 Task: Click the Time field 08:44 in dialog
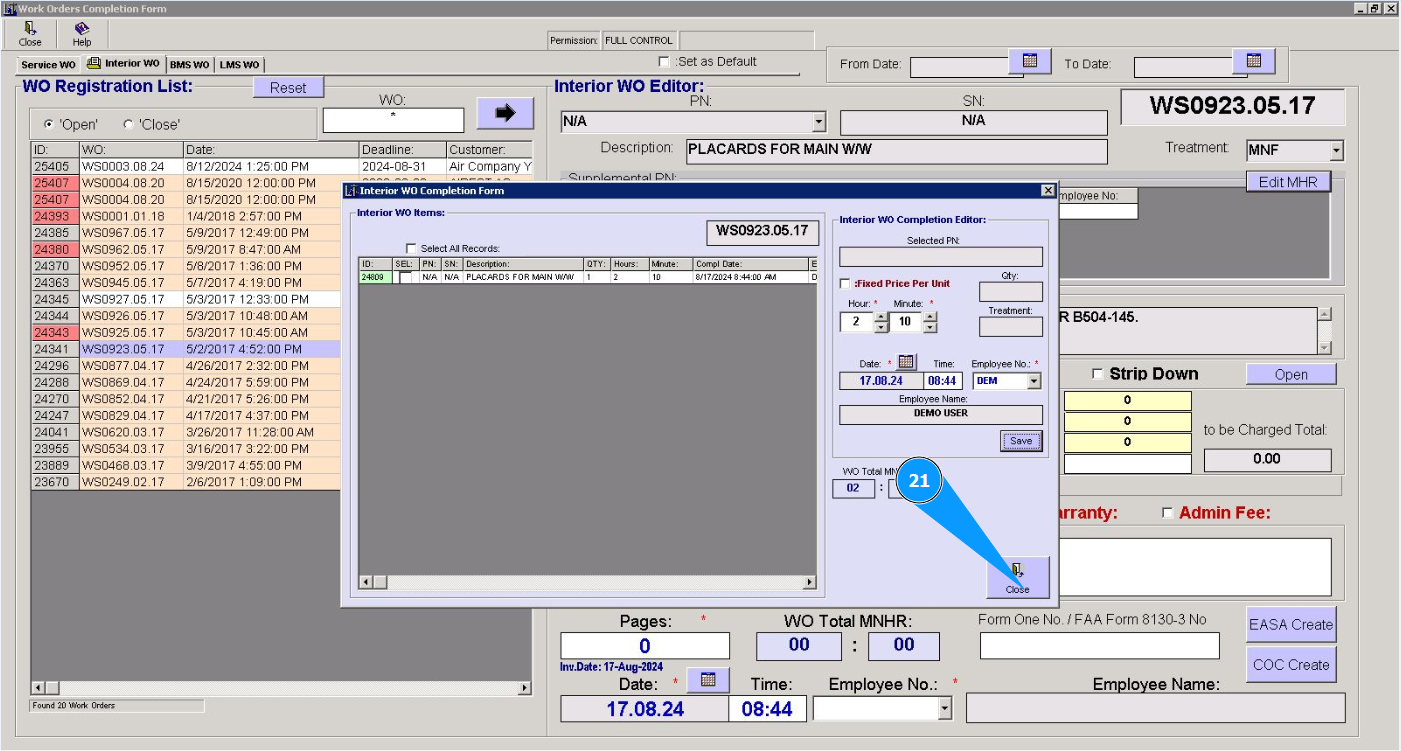pyautogui.click(x=944, y=381)
